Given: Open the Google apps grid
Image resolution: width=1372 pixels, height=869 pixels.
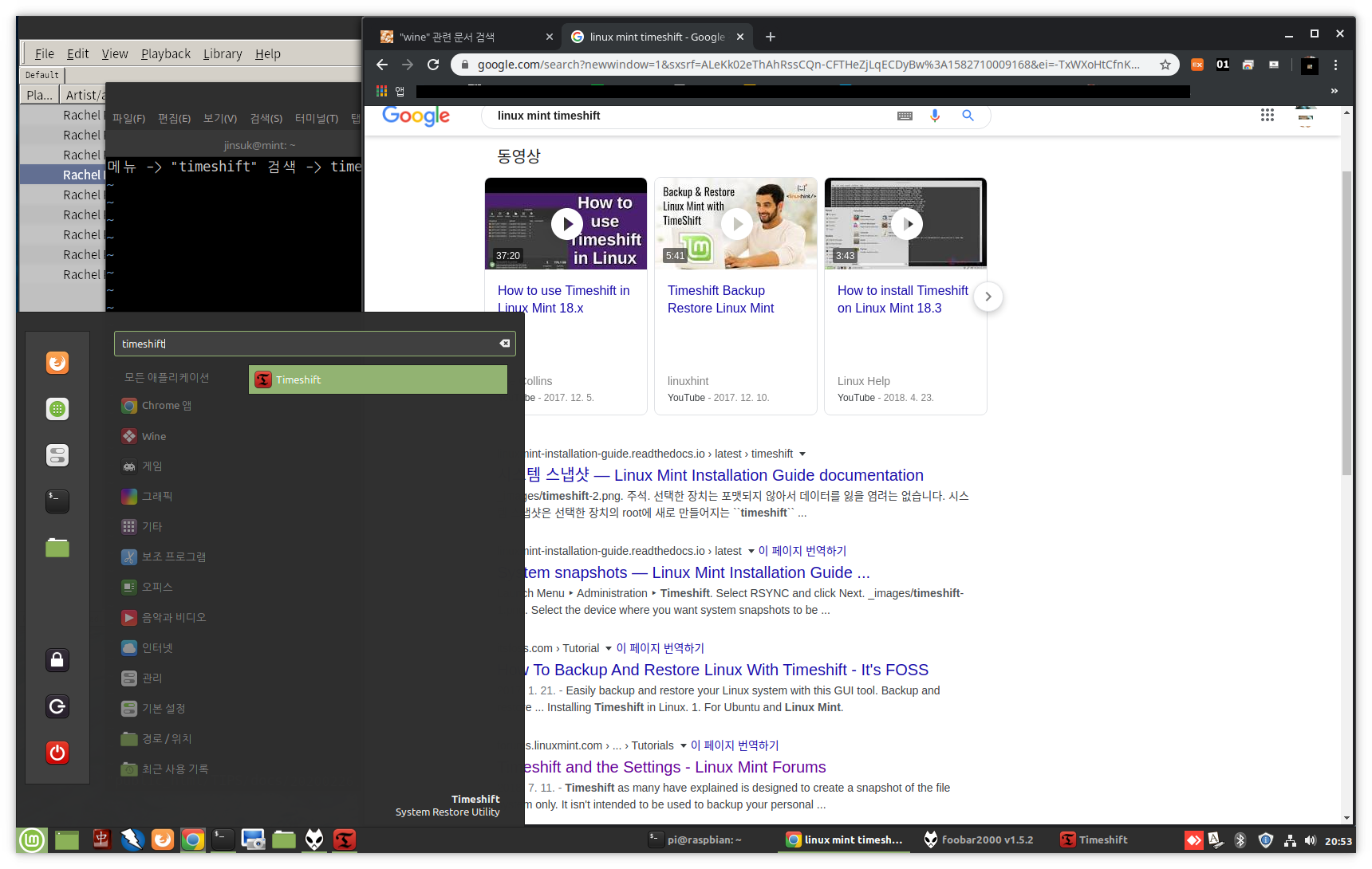Looking at the screenshot, I should pos(1268,116).
